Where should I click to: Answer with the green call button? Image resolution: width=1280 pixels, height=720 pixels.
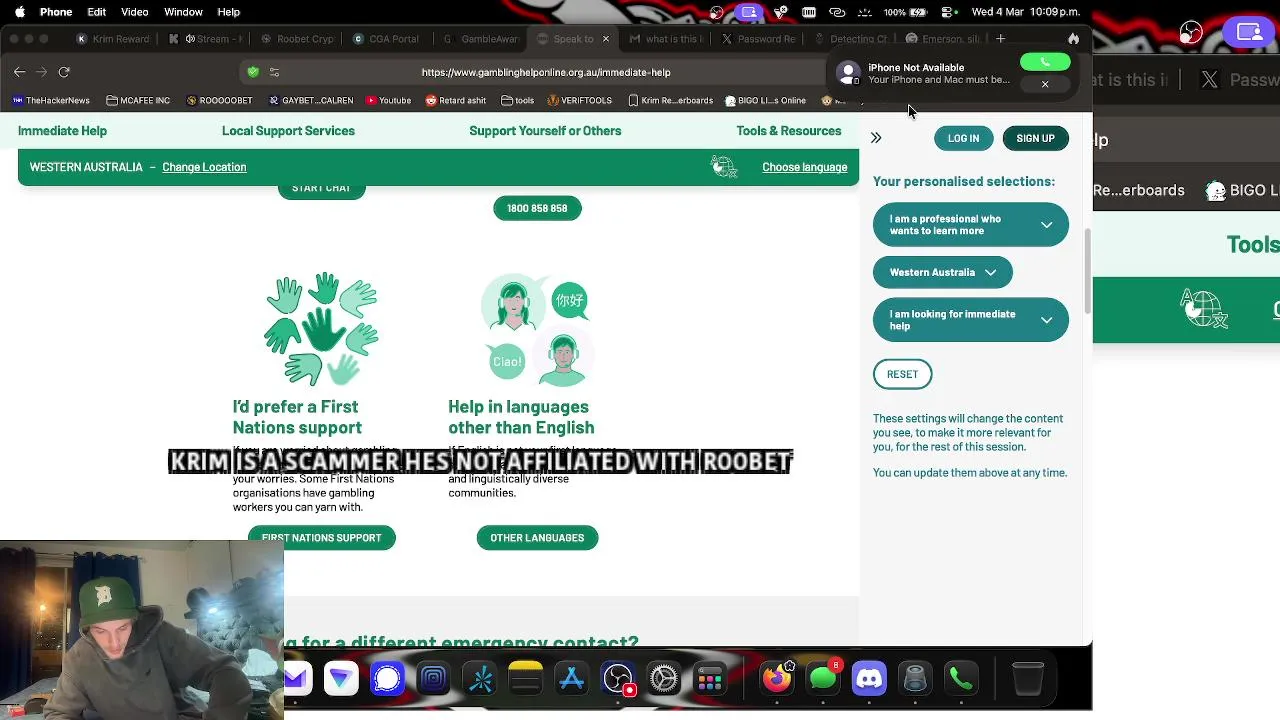[1045, 62]
